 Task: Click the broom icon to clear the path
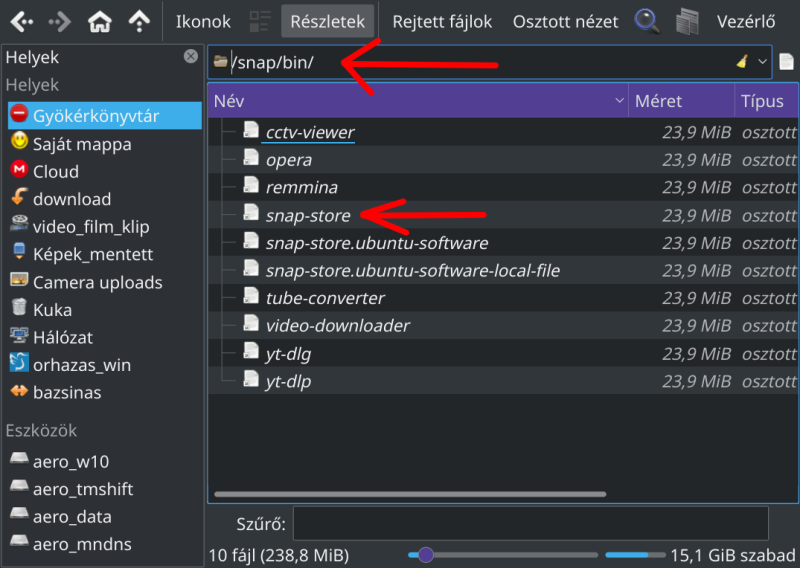point(742,62)
